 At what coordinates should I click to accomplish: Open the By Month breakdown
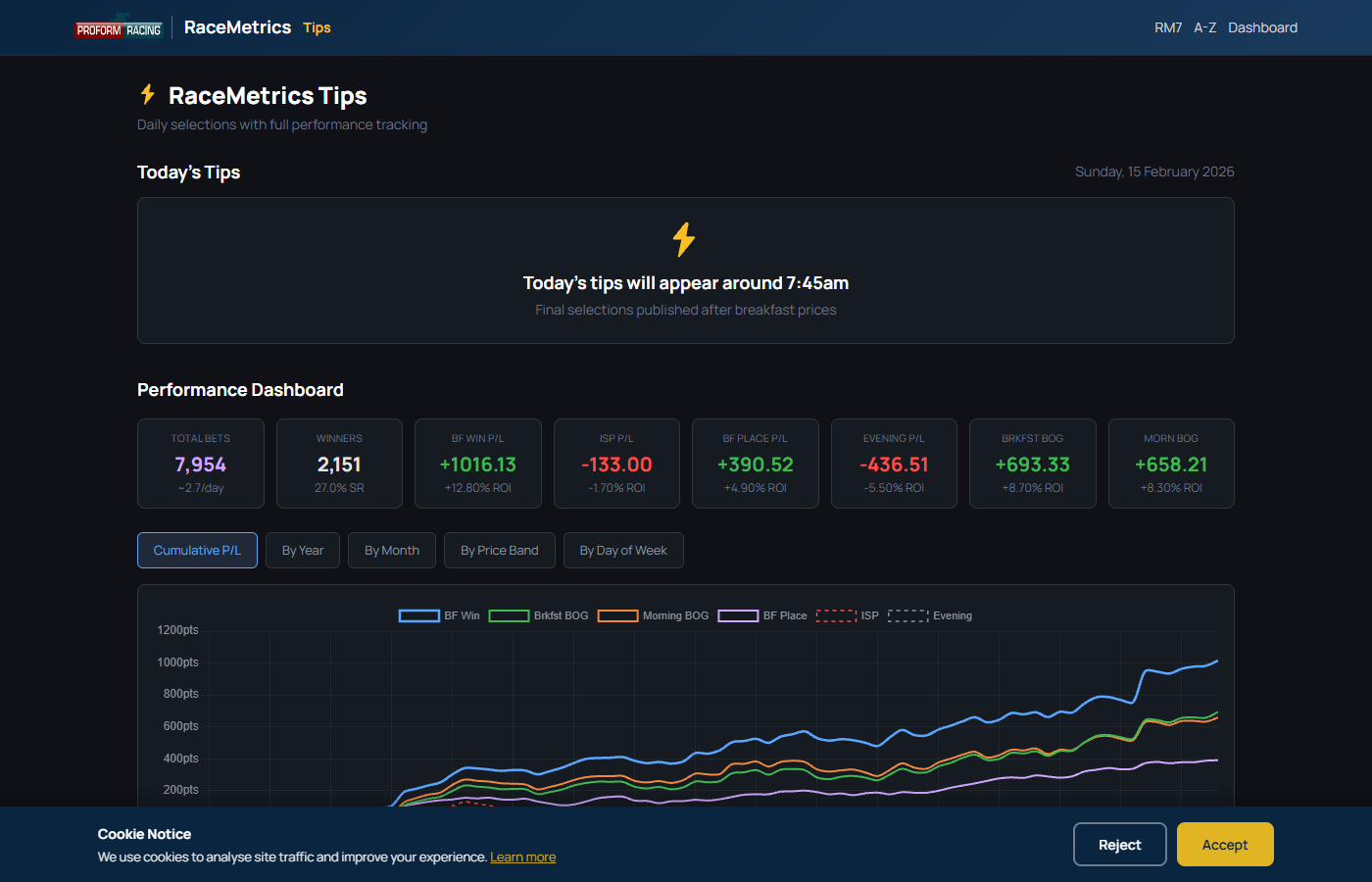click(x=391, y=550)
